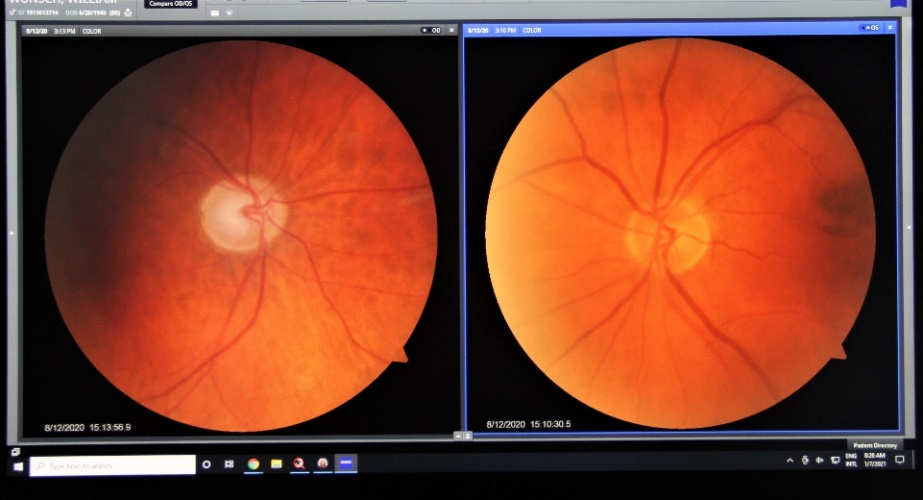Close the left OD image panel
Image resolution: width=923 pixels, height=500 pixels.
[x=451, y=30]
